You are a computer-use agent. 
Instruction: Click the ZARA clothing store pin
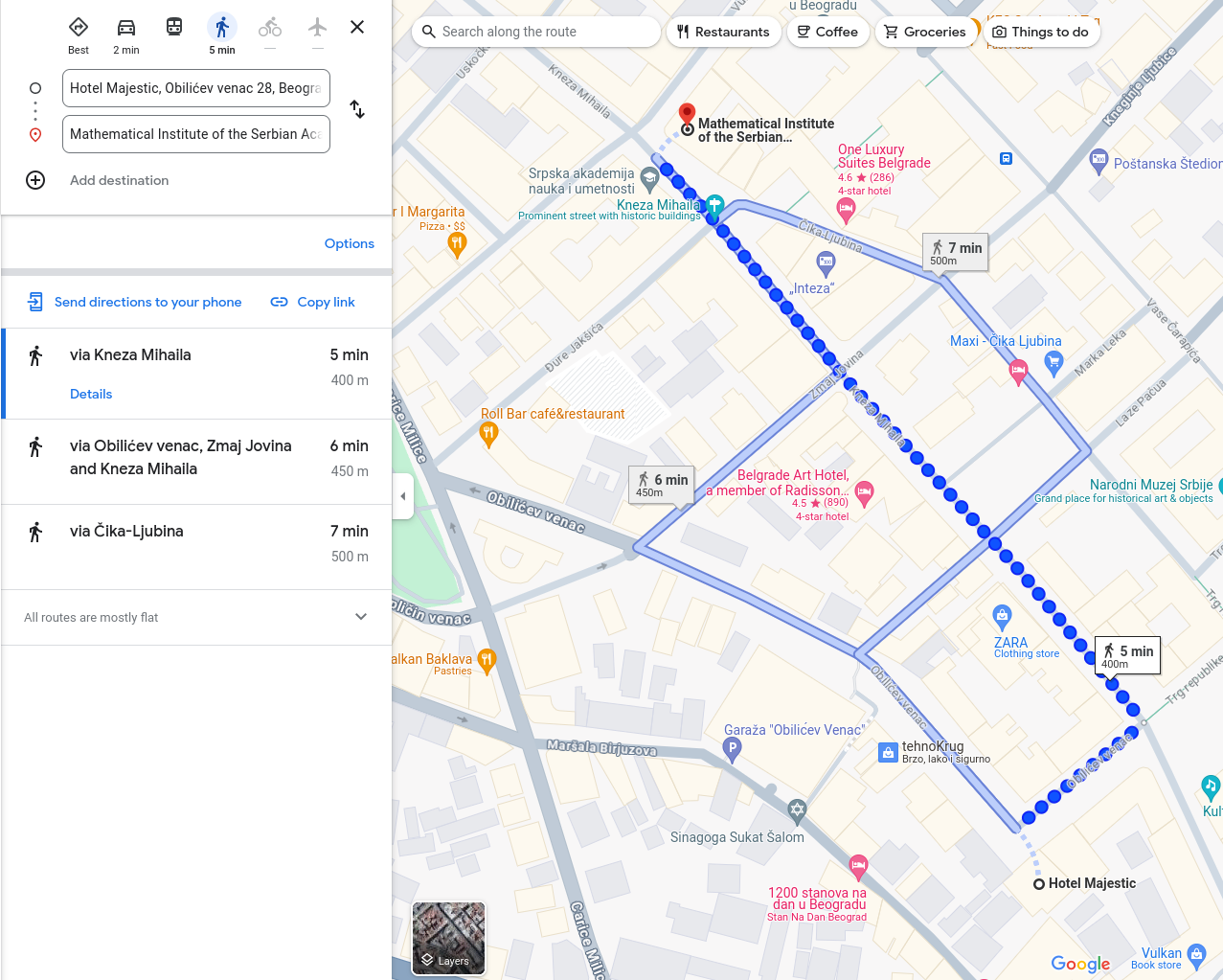1002,615
